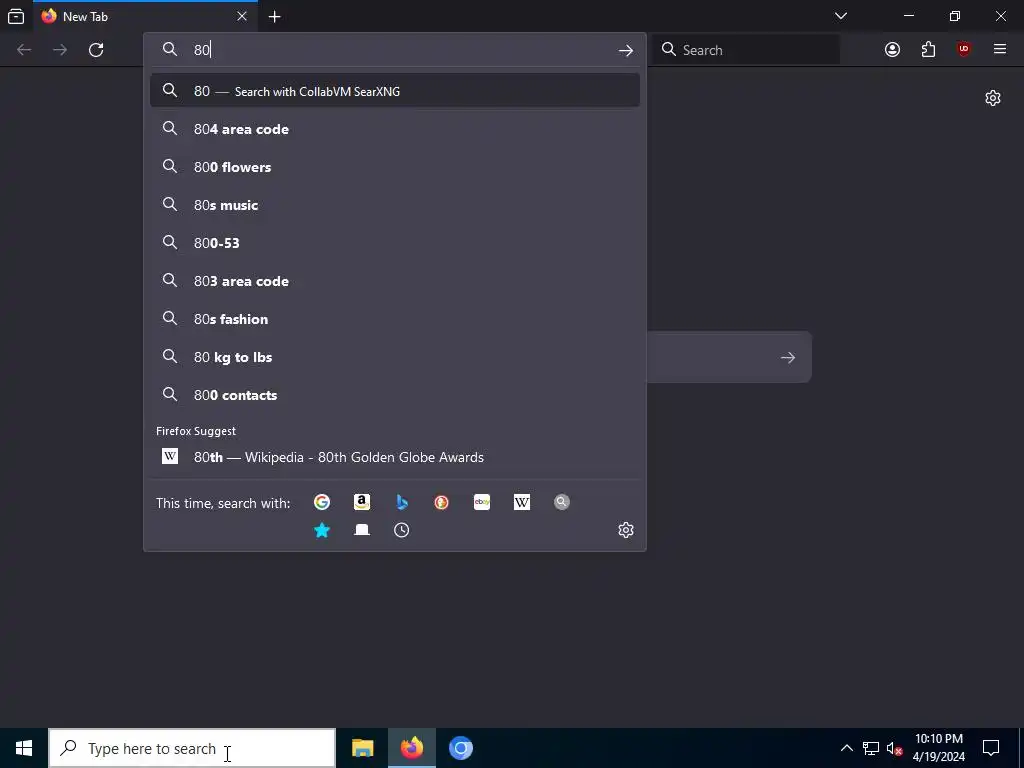This screenshot has height=768, width=1024.
Task: Open the Extensions puzzle icon
Action: tap(928, 50)
